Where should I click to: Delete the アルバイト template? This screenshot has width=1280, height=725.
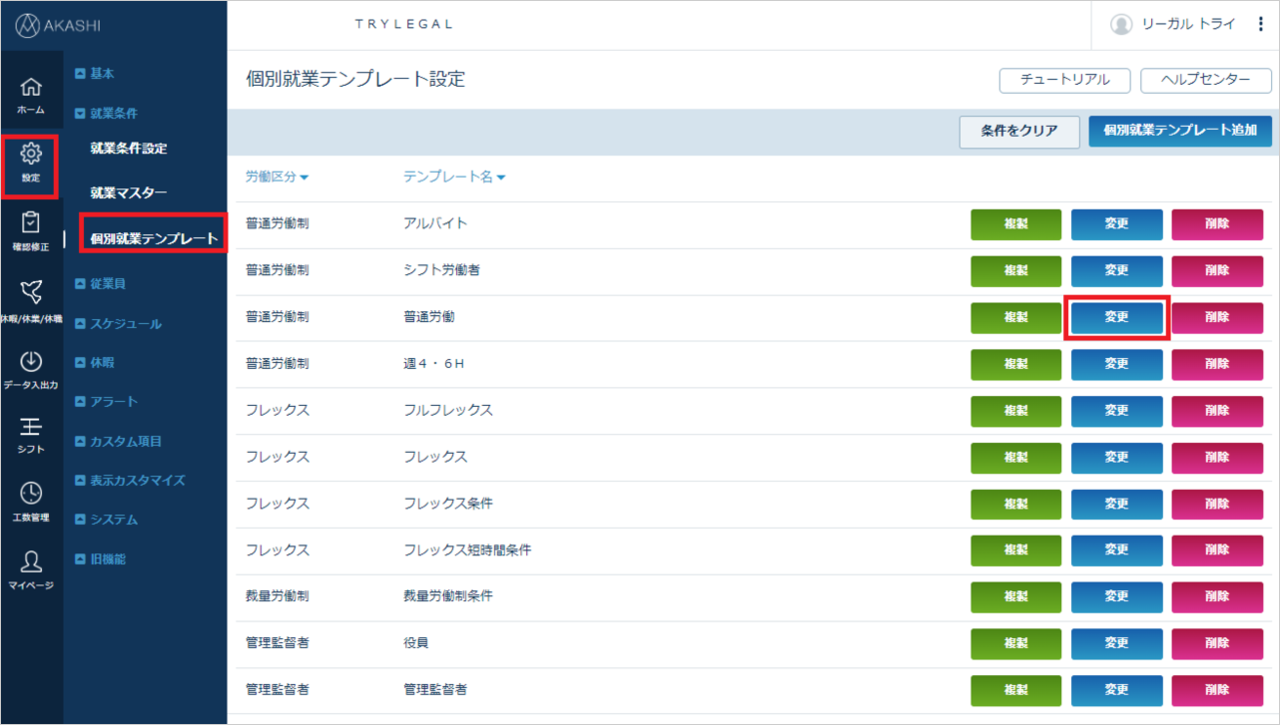[x=1217, y=225]
